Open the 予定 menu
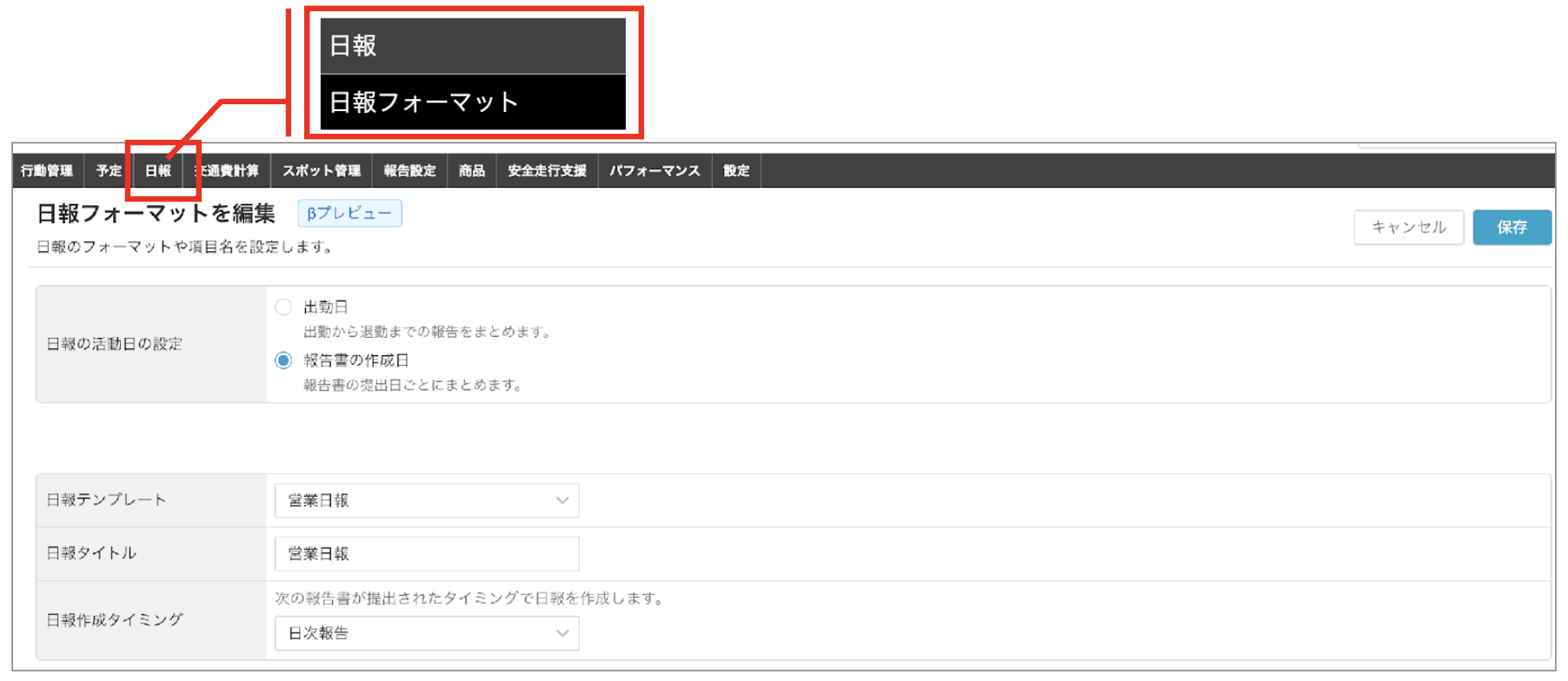 pyautogui.click(x=109, y=170)
